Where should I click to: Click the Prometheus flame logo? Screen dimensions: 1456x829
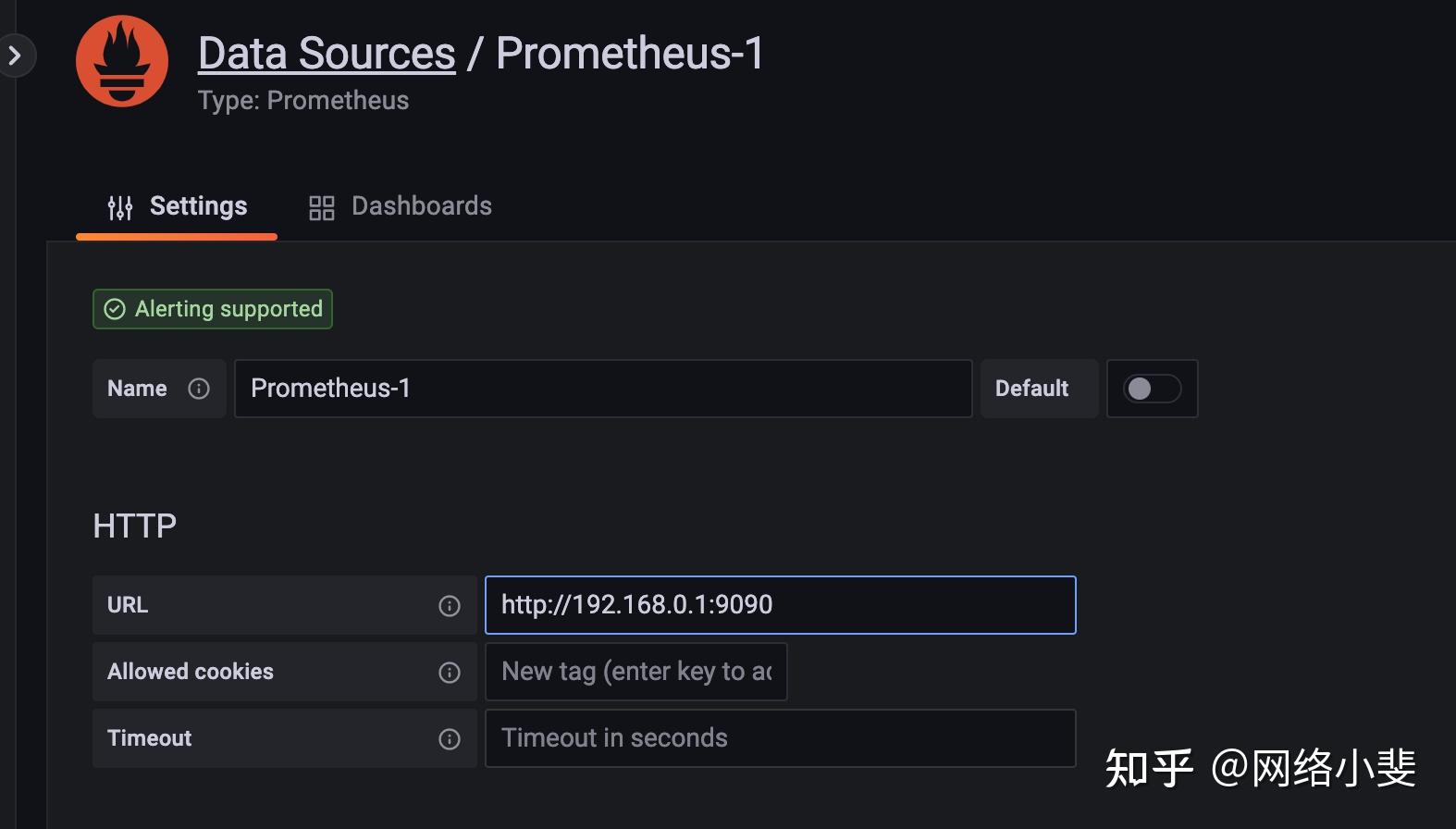[122, 61]
